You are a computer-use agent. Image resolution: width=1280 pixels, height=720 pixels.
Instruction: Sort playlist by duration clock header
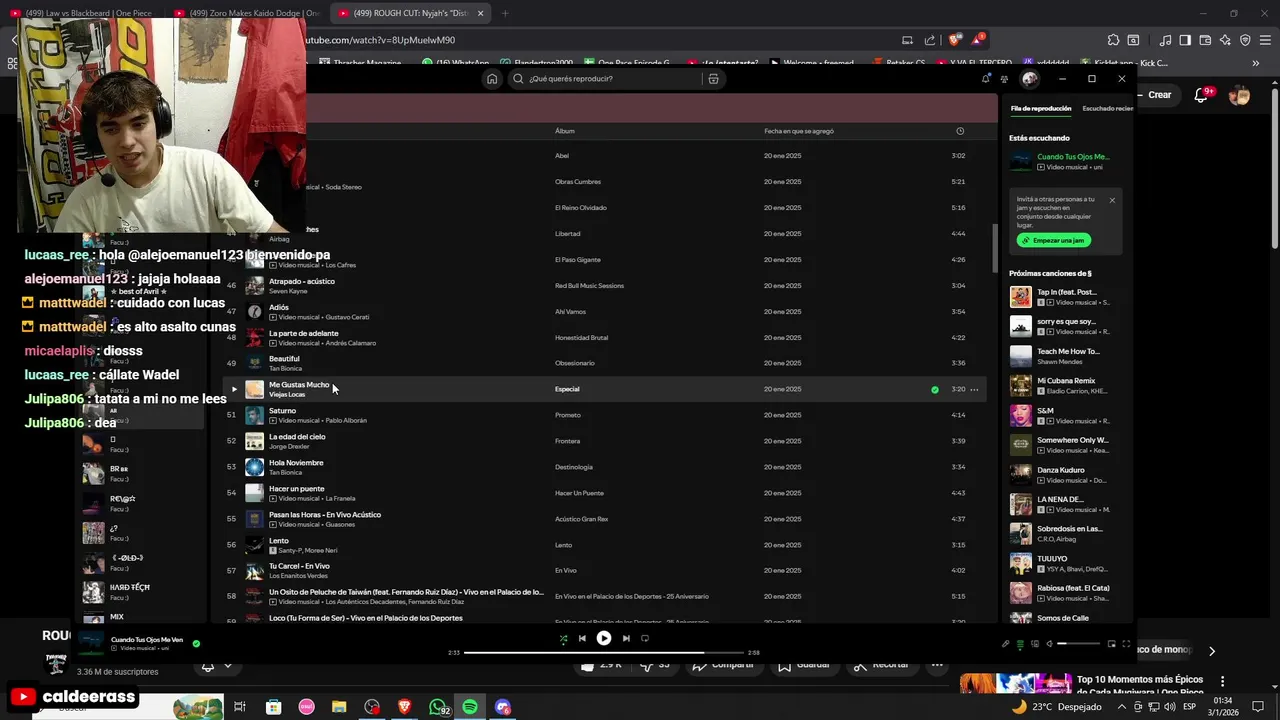[960, 131]
